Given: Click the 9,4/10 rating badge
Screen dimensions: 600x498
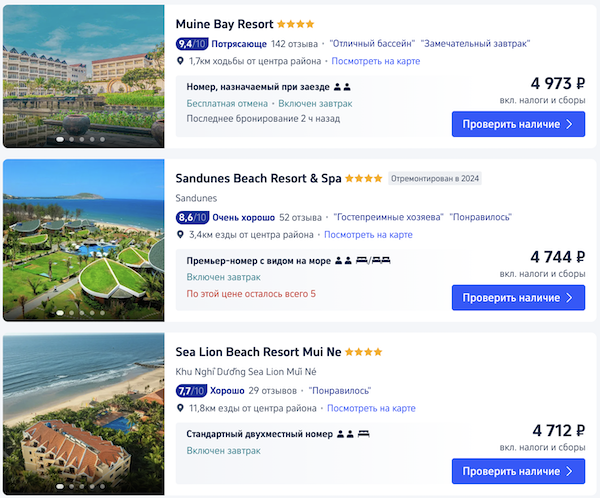Looking at the screenshot, I should click(191, 44).
